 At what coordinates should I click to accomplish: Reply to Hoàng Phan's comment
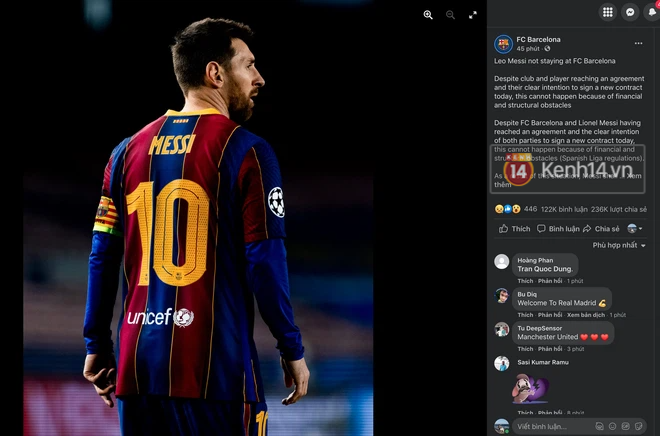(x=550, y=281)
